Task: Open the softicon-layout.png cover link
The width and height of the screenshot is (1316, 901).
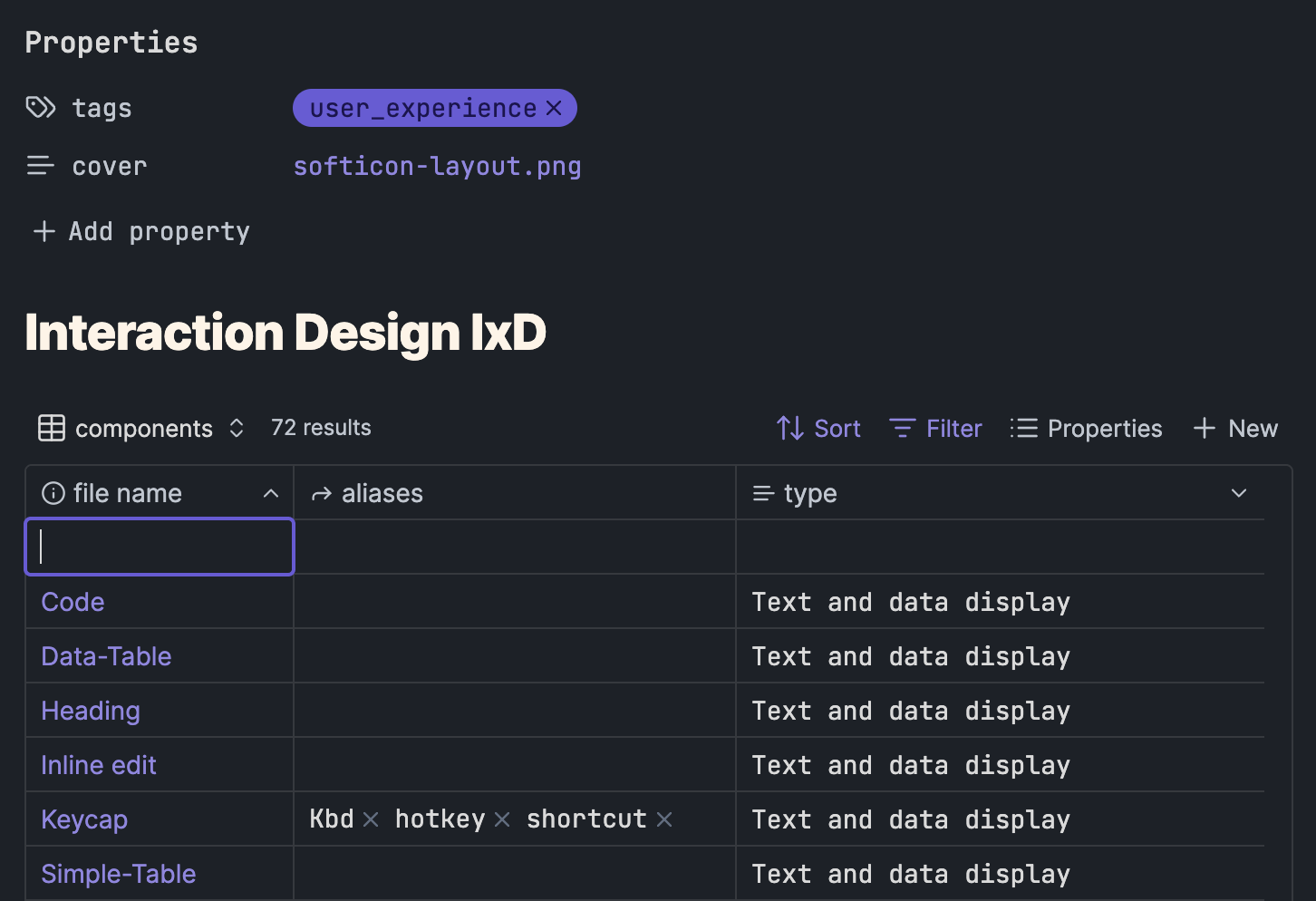Action: [x=437, y=167]
